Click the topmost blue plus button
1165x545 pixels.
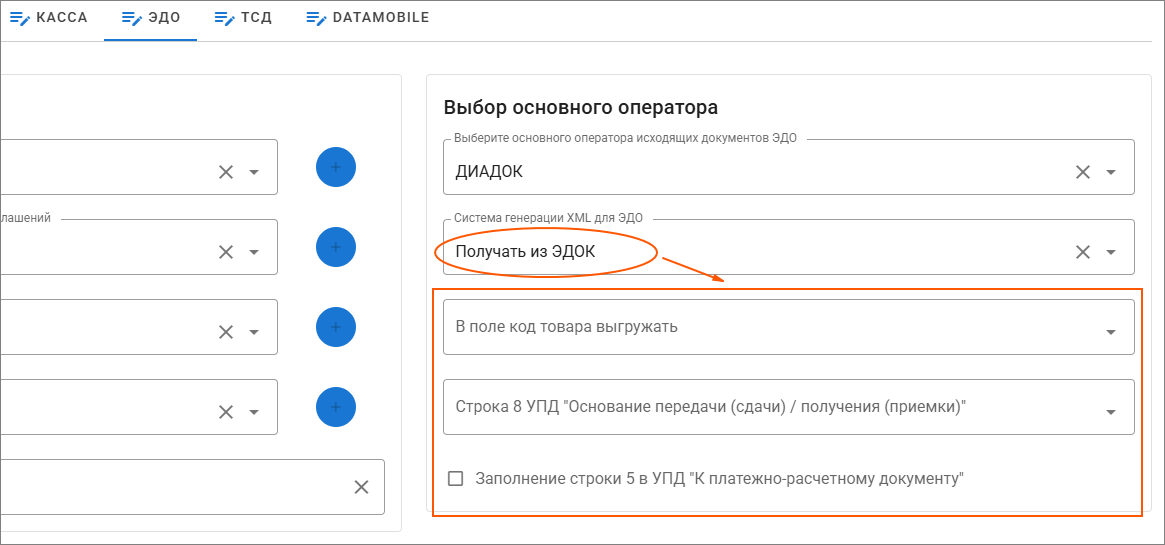[x=336, y=167]
